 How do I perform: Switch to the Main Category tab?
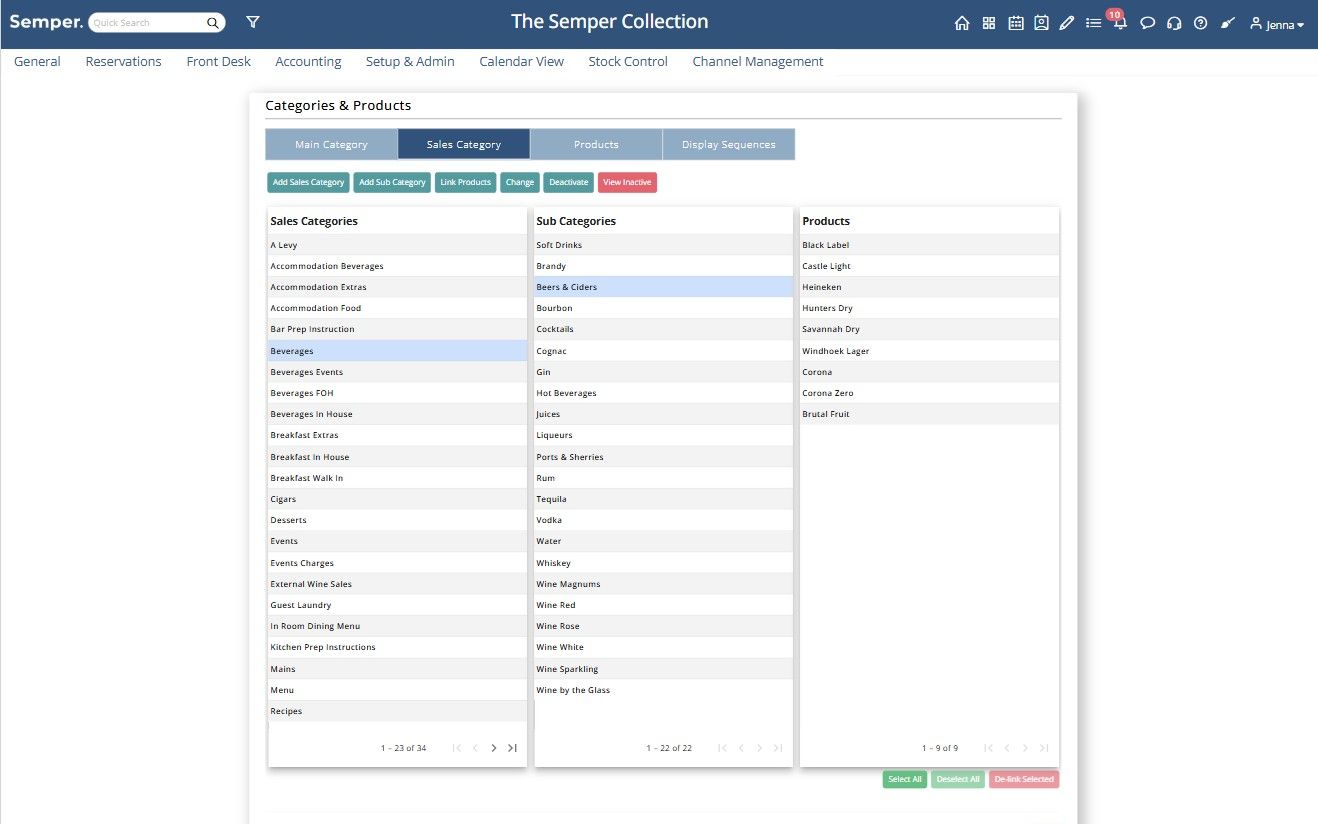pos(331,144)
